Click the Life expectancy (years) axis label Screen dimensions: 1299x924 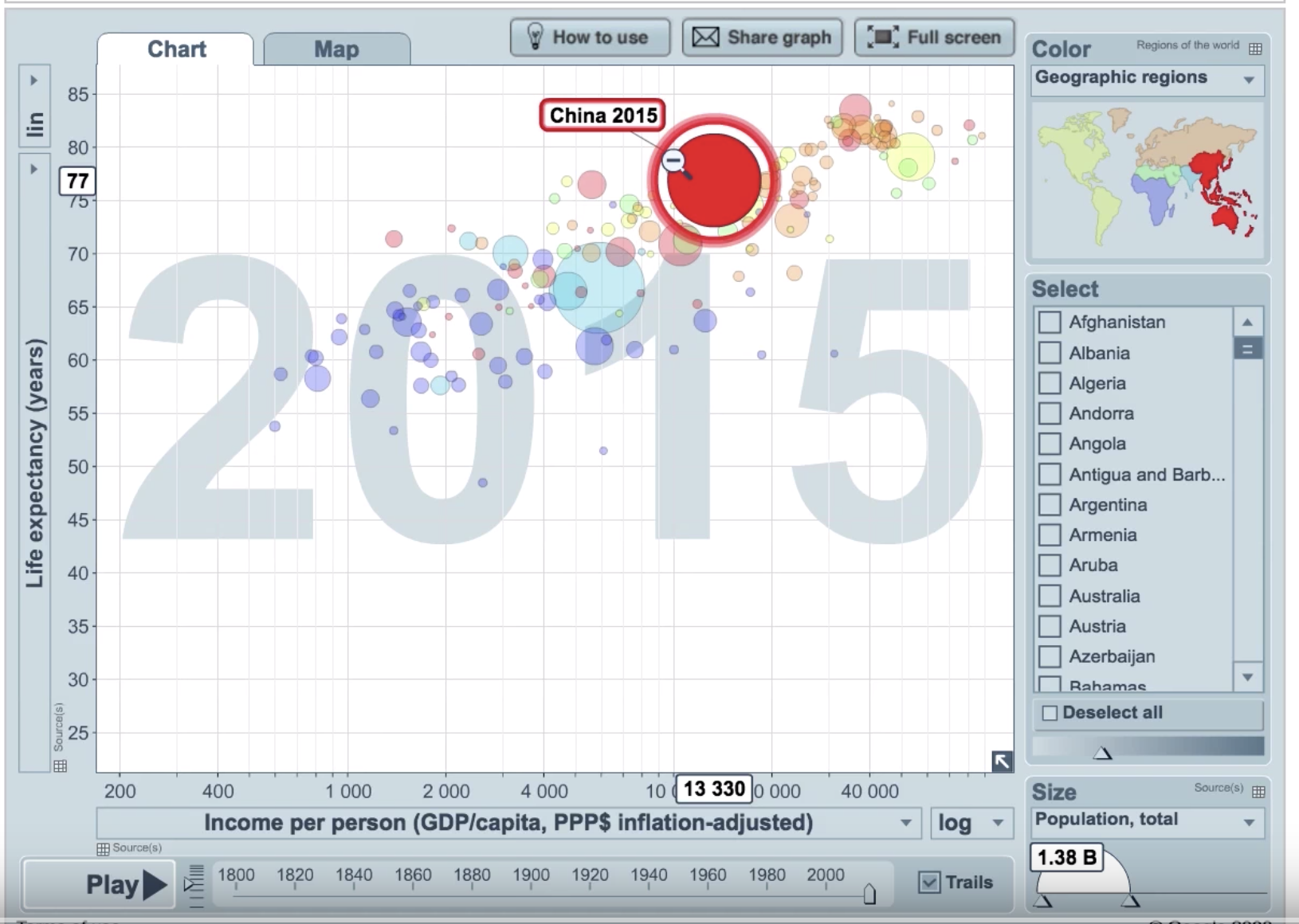(34, 464)
